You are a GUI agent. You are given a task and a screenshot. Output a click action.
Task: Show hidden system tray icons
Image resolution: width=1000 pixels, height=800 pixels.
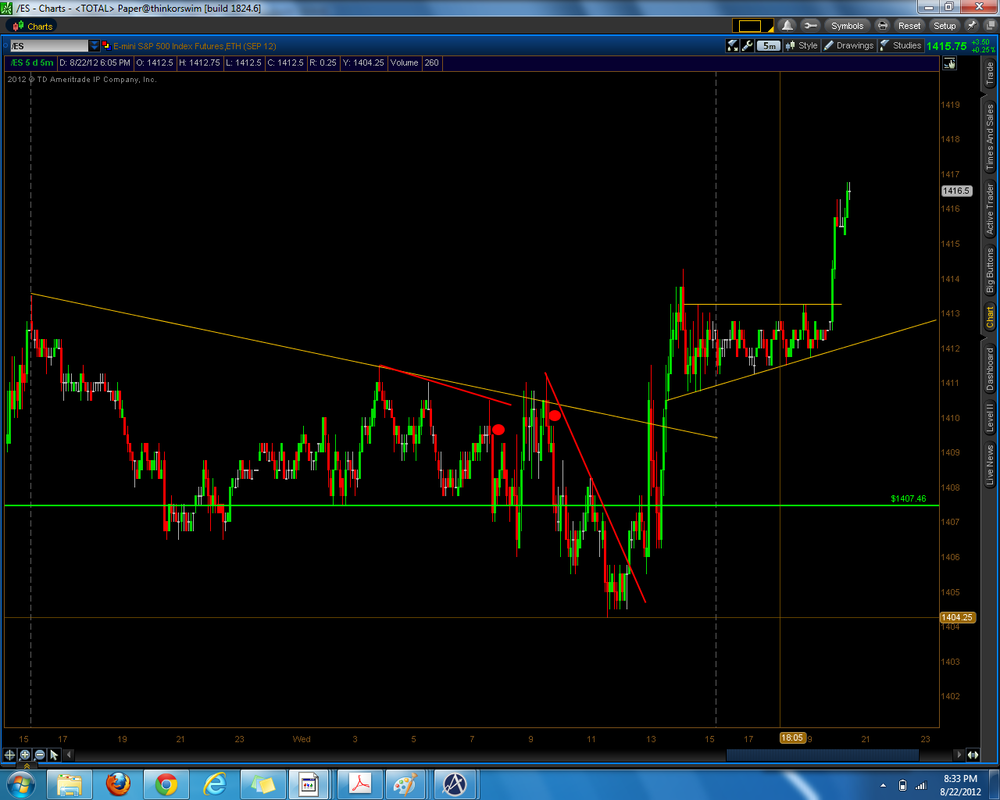tap(883, 785)
